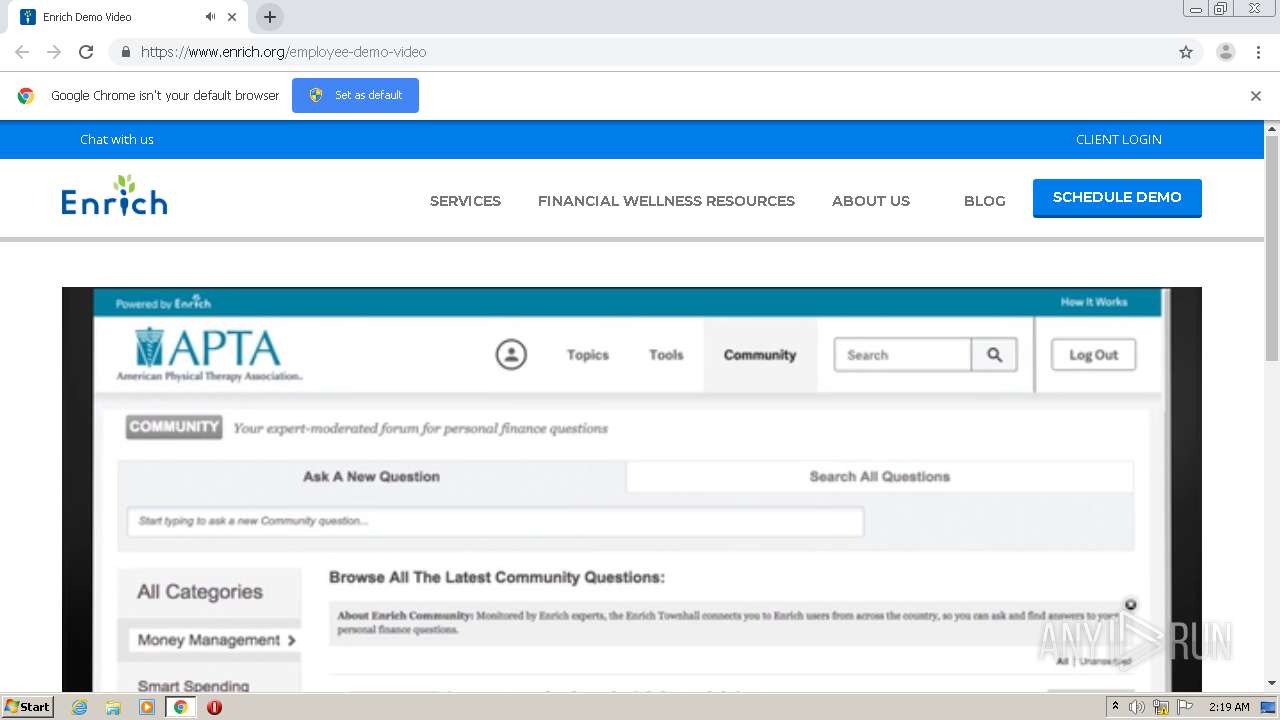Click COMMUNITY badge label in video
This screenshot has width=1280, height=720.
(174, 427)
